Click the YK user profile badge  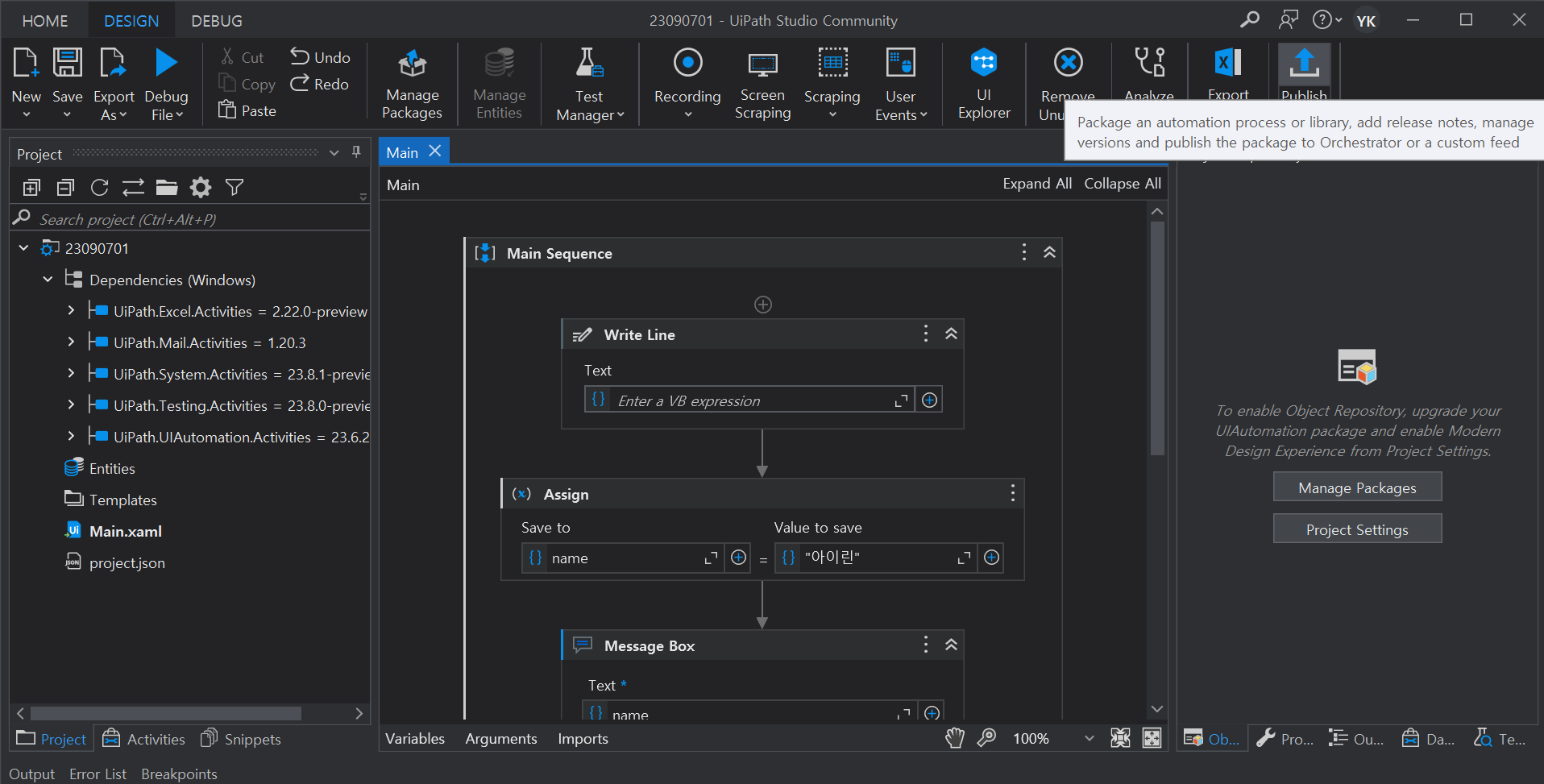click(x=1366, y=20)
